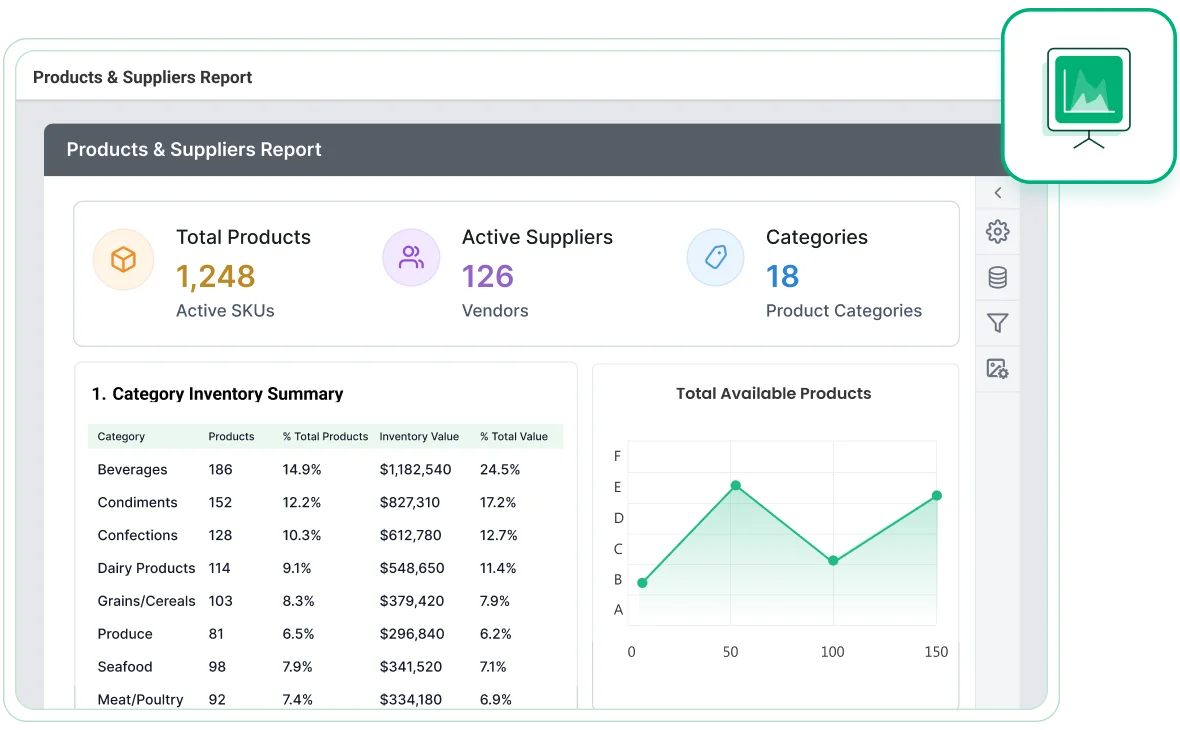This screenshot has height=730, width=1180.
Task: Select the Meat/Poultry row label
Action: (x=140, y=700)
